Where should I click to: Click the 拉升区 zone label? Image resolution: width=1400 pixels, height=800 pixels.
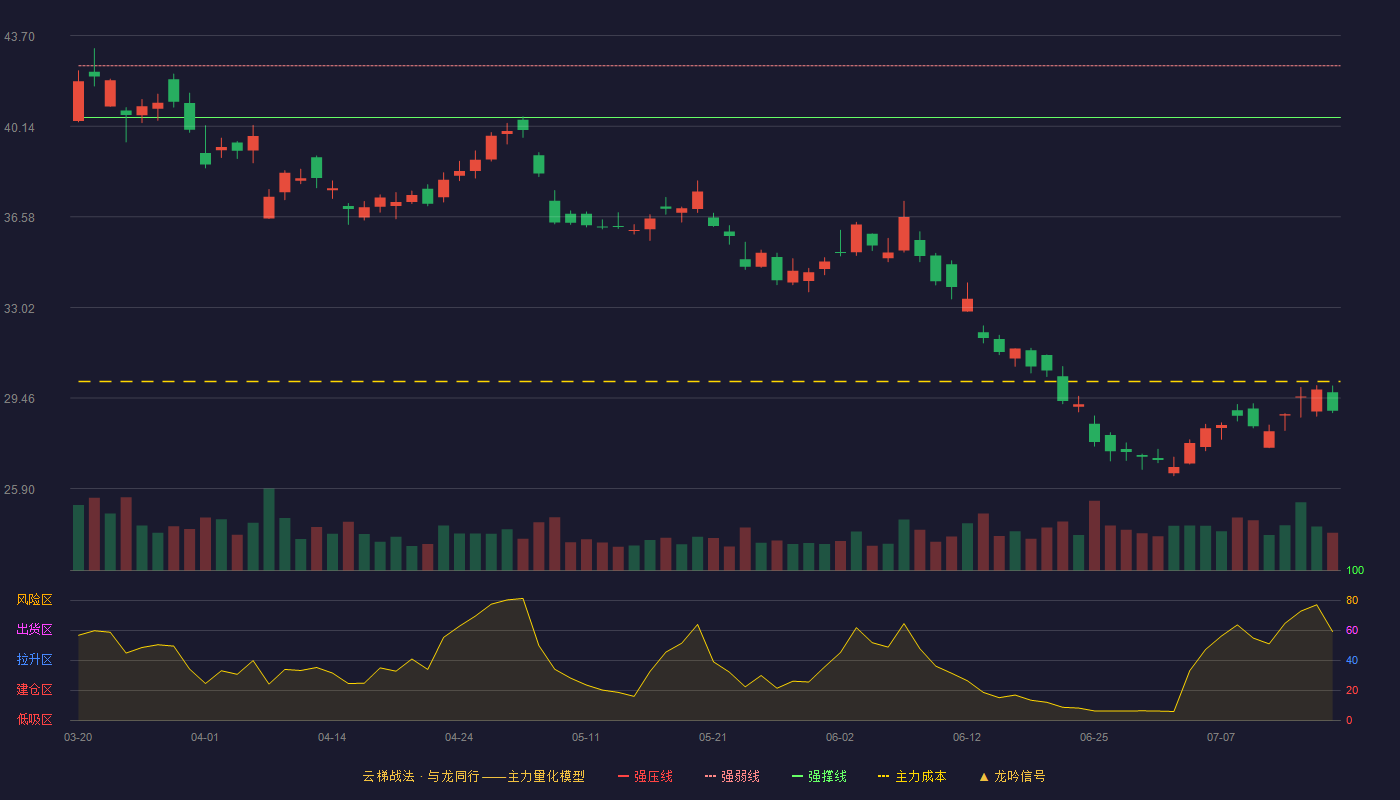point(34,660)
